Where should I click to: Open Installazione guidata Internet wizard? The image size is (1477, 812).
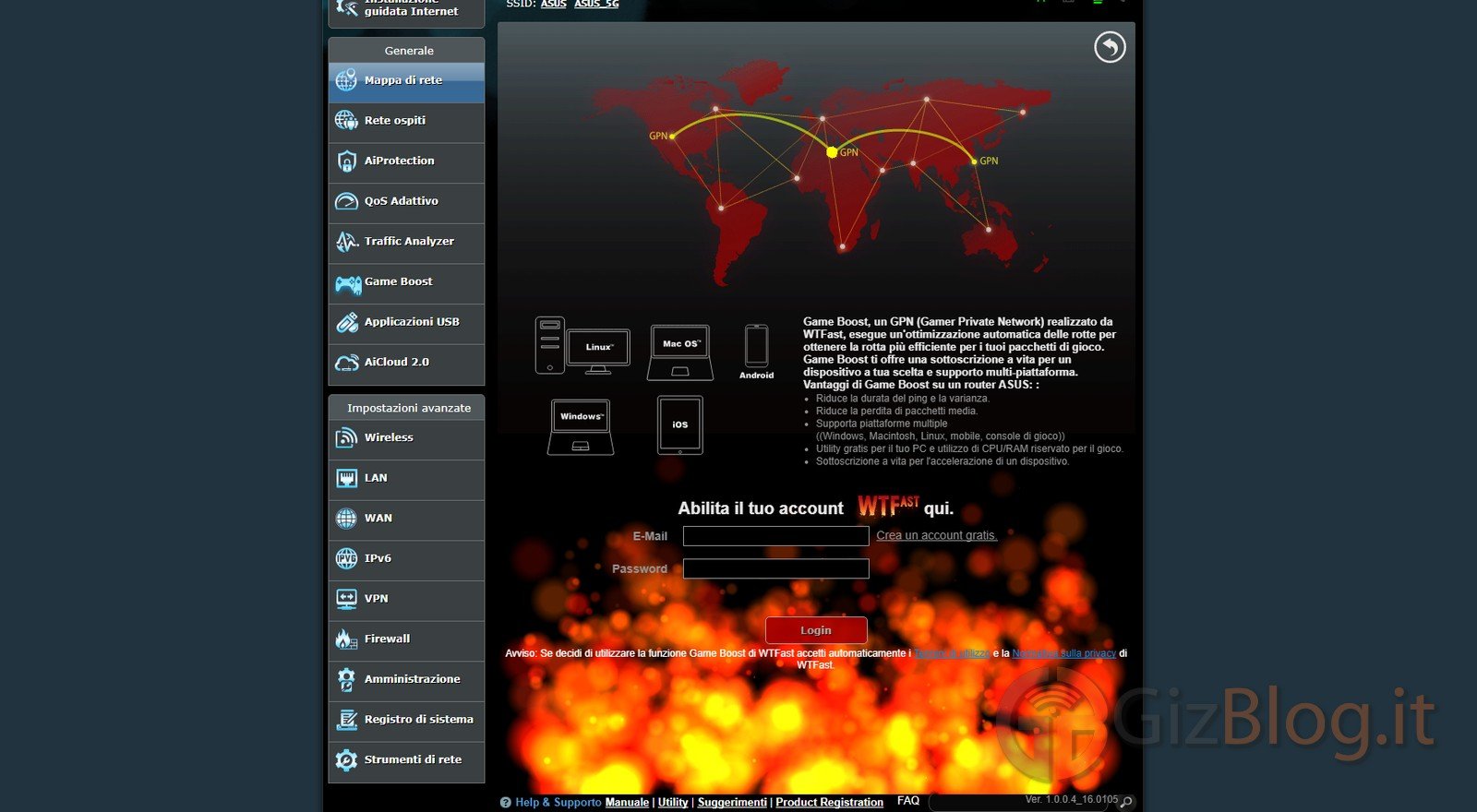tap(406, 11)
